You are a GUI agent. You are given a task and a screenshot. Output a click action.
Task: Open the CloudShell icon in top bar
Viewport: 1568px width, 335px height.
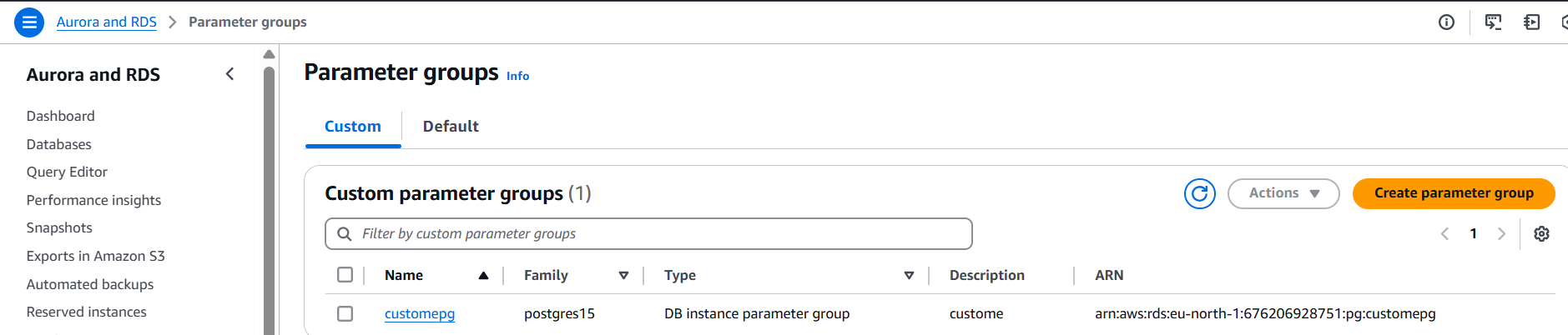(x=1493, y=22)
